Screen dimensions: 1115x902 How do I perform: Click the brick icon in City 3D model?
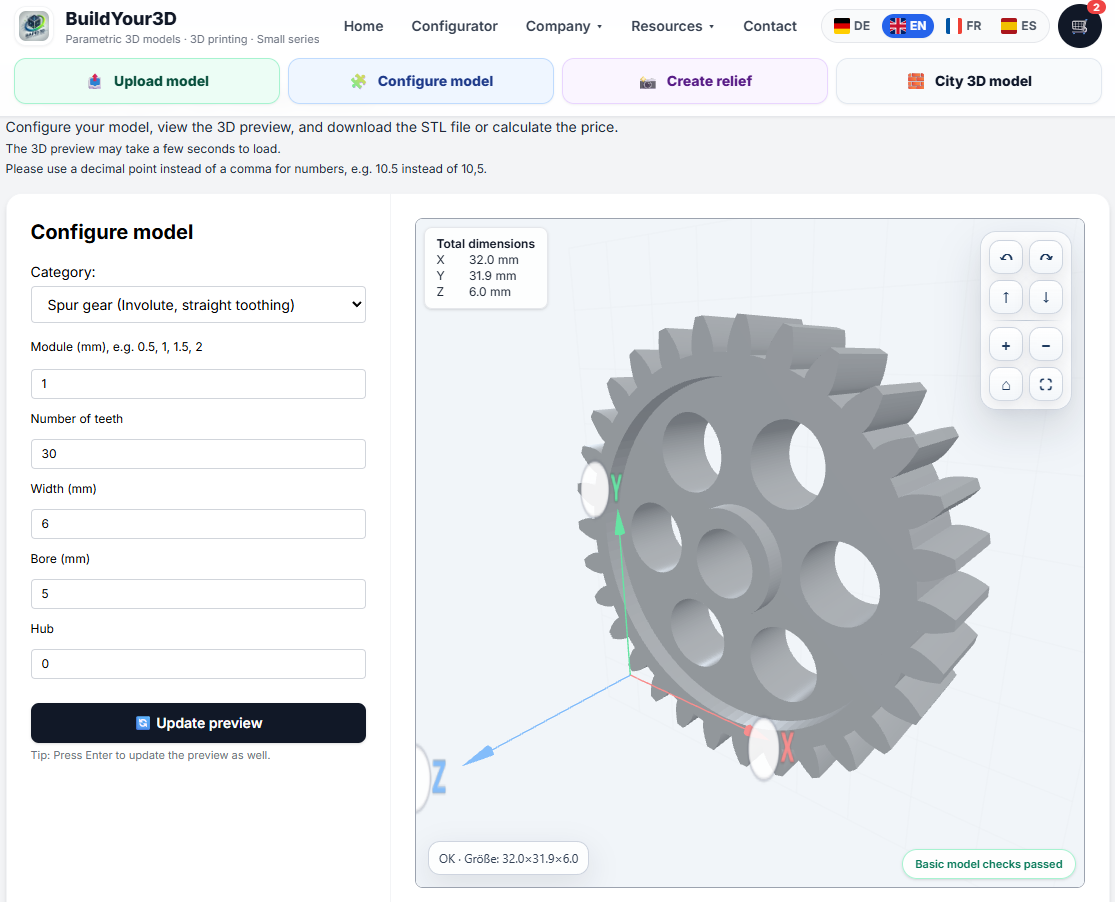pos(916,81)
